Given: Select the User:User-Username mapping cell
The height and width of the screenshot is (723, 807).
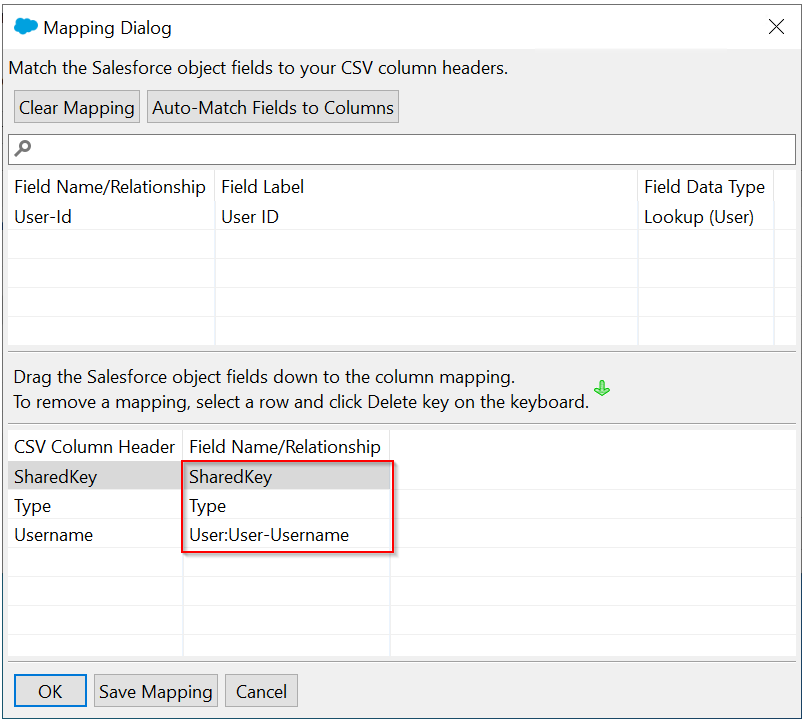Looking at the screenshot, I should 269,535.
